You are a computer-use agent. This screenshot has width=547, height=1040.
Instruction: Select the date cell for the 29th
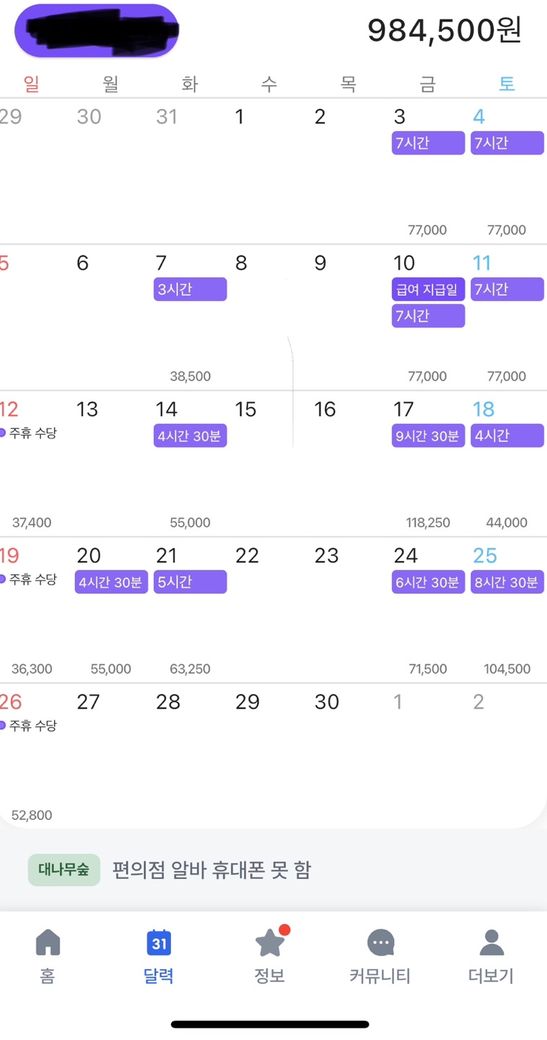[x=269, y=756]
